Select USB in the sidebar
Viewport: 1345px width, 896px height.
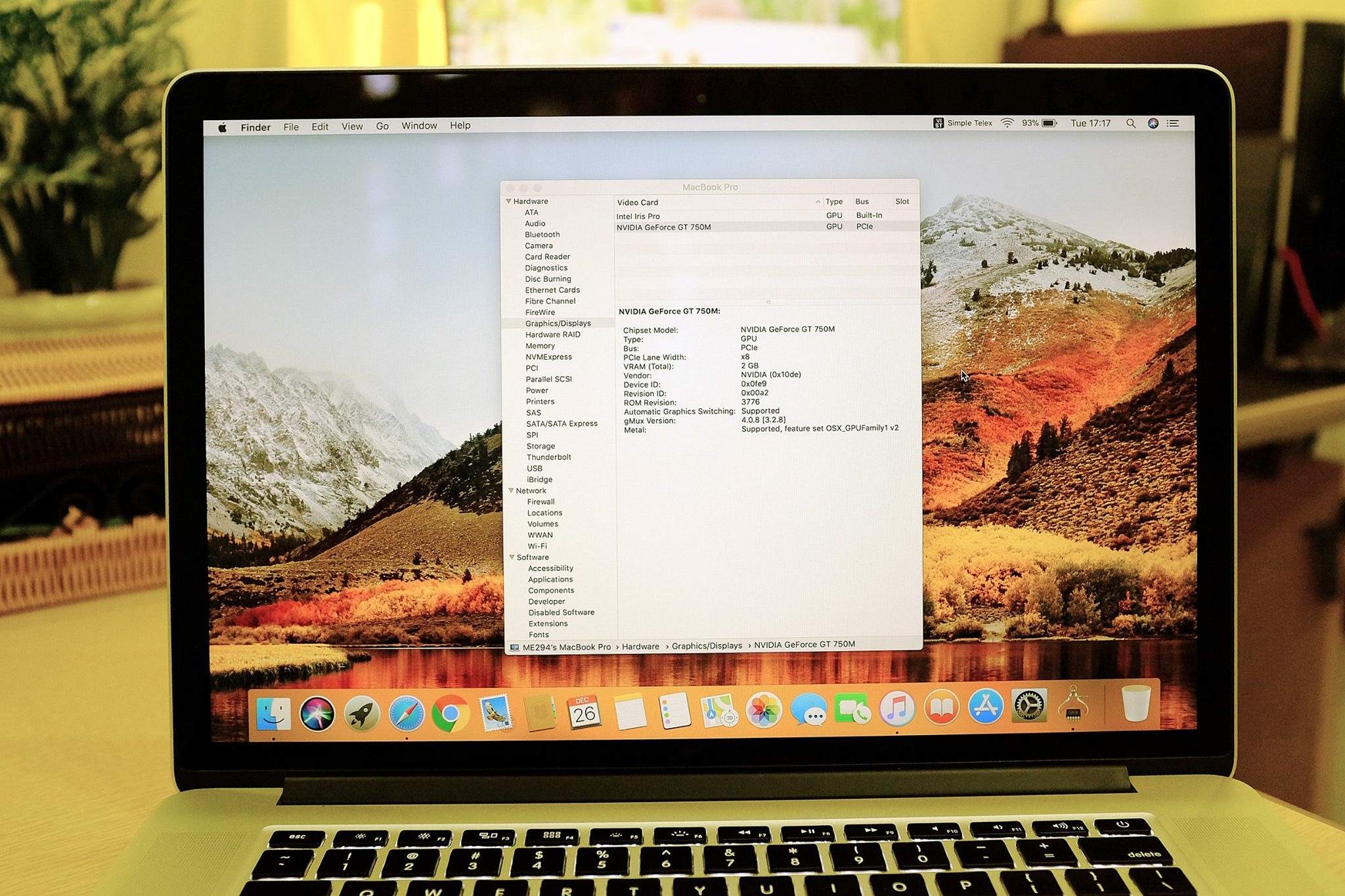coord(535,468)
